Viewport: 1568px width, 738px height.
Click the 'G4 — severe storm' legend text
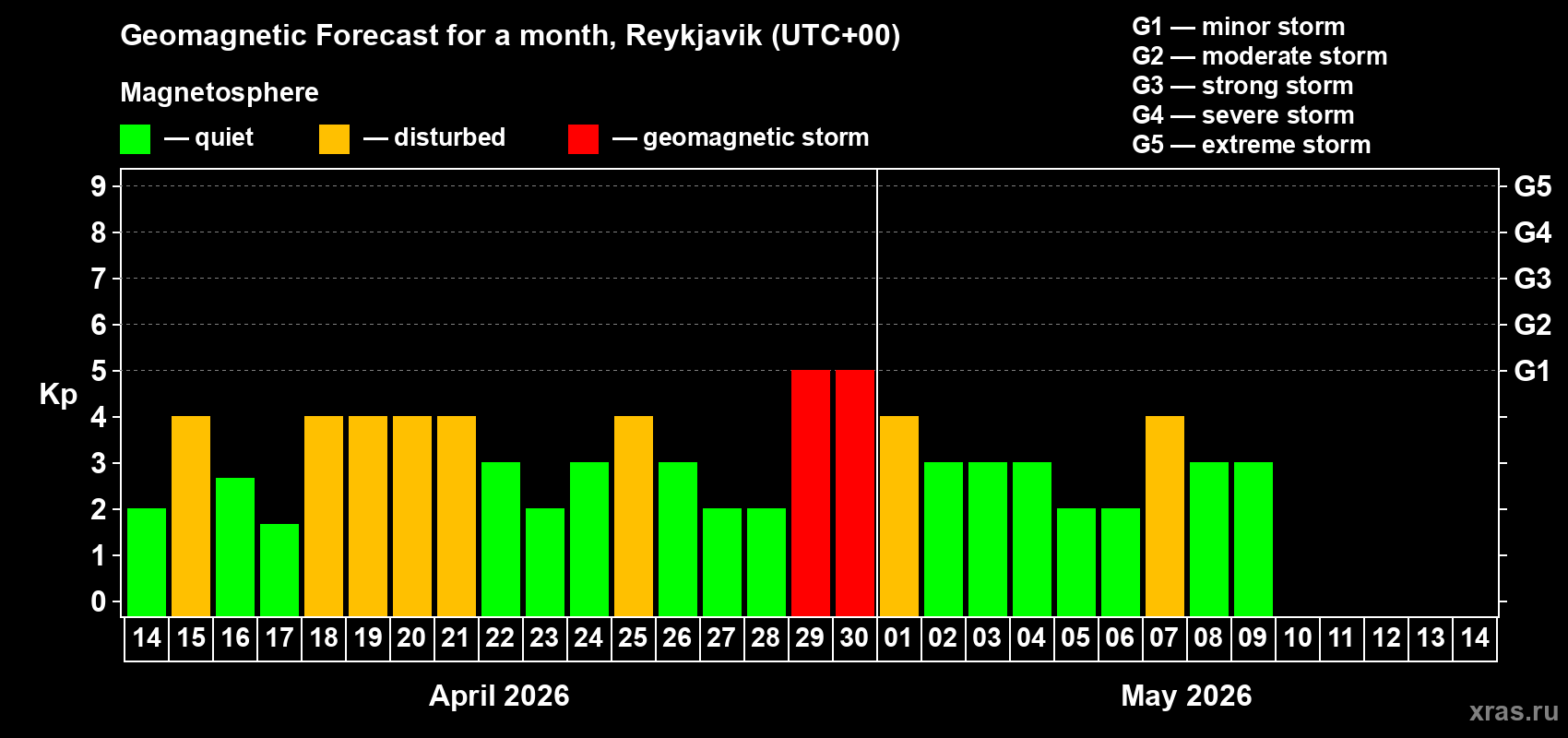pos(1243,115)
